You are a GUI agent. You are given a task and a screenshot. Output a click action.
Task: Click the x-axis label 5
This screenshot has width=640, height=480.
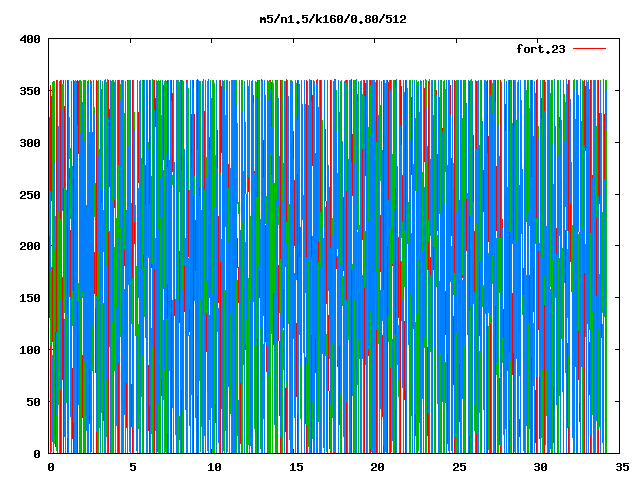(133, 467)
